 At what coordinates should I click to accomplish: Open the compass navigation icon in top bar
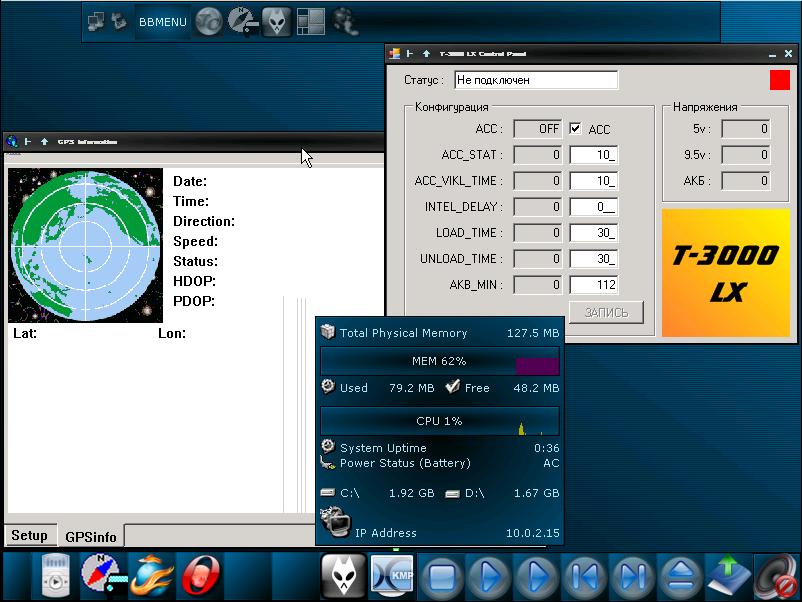click(x=242, y=22)
